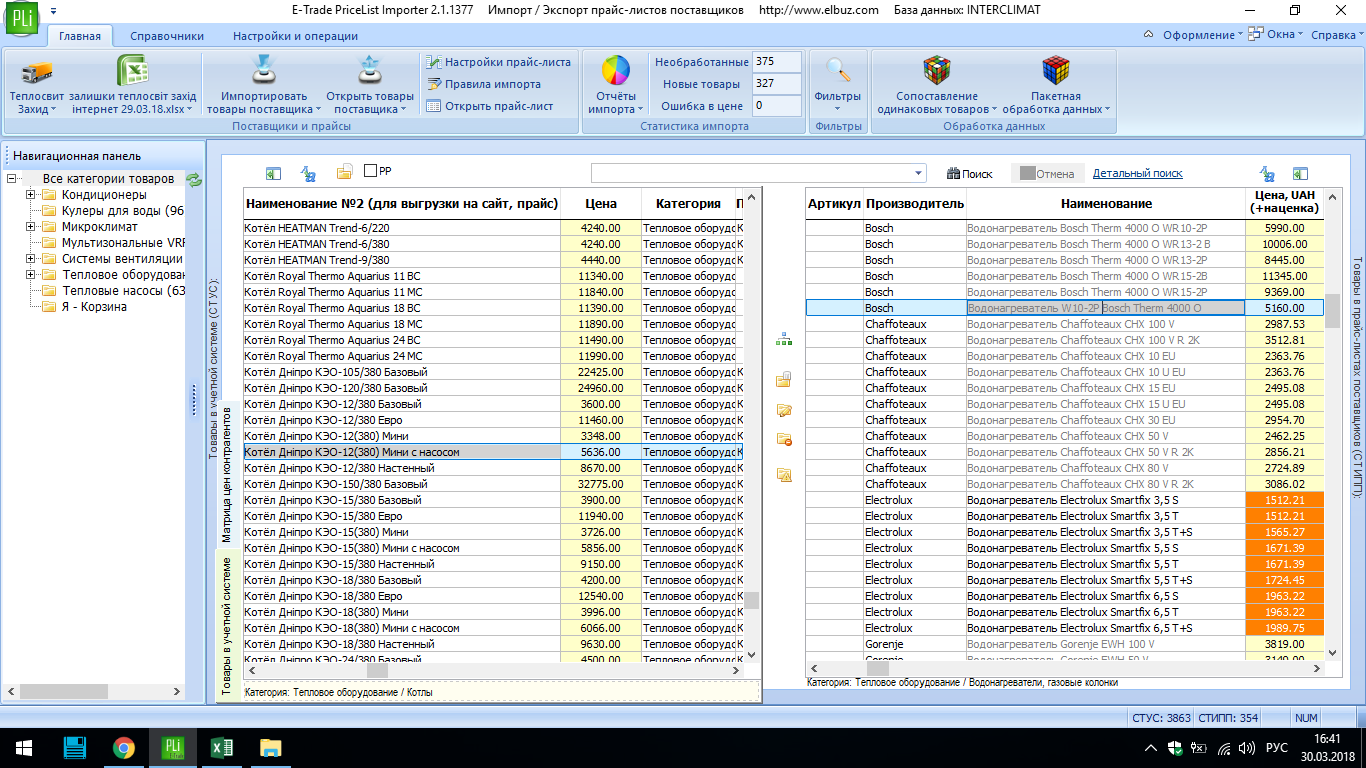Open Детальный поиск link
The width and height of the screenshot is (1366, 768).
point(1138,174)
